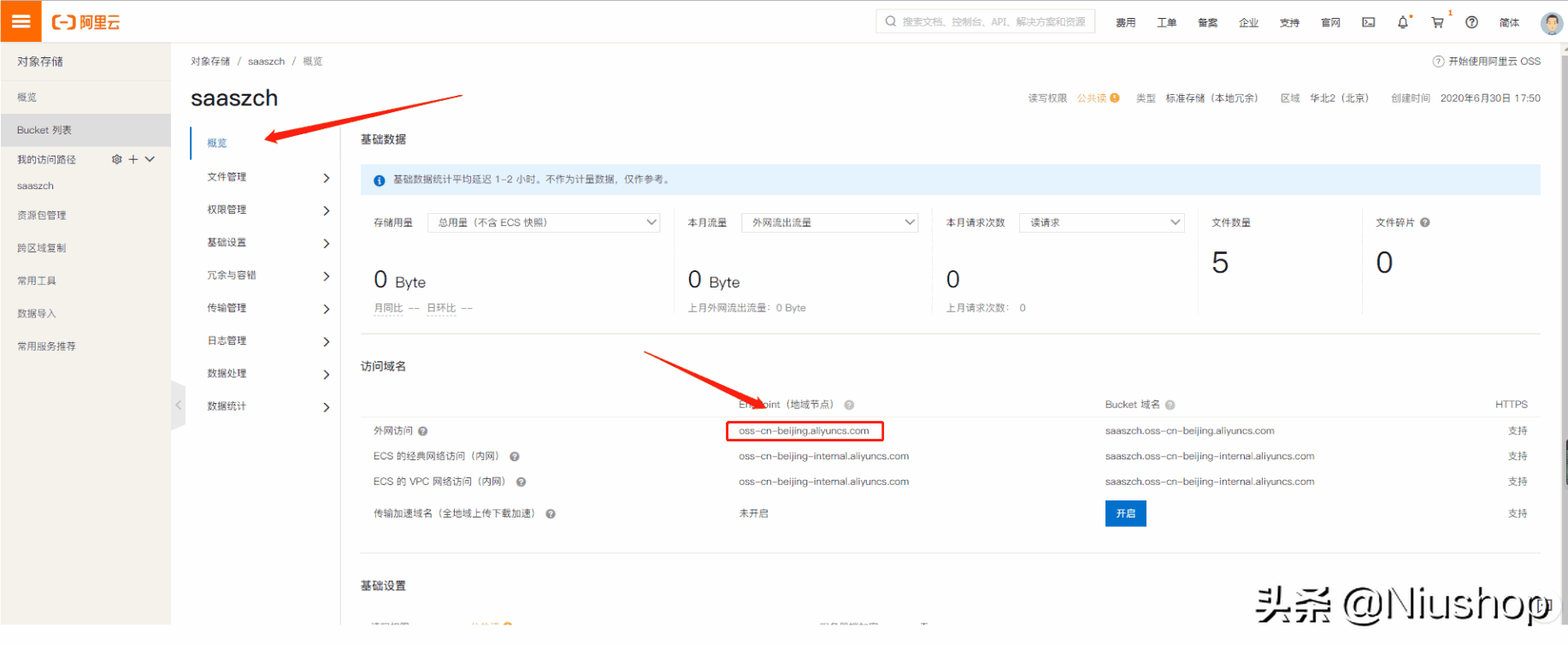1568x645 pixels.
Task: Open the 备案 top menu
Action: click(x=1207, y=23)
